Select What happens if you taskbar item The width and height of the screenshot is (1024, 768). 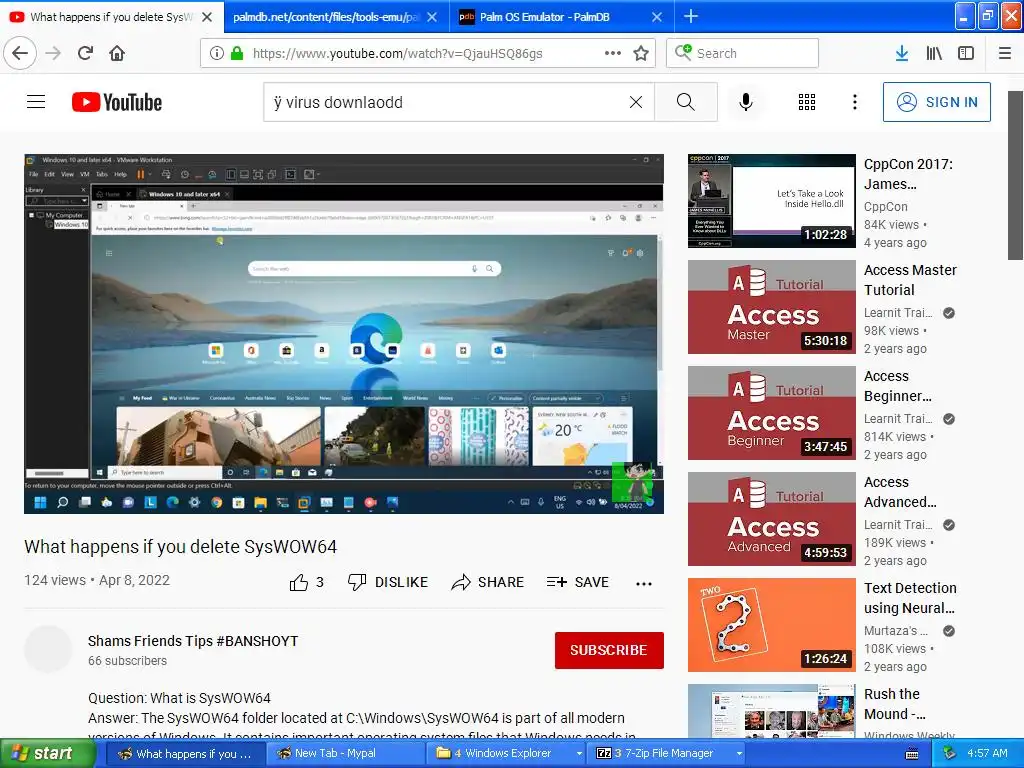click(186, 753)
